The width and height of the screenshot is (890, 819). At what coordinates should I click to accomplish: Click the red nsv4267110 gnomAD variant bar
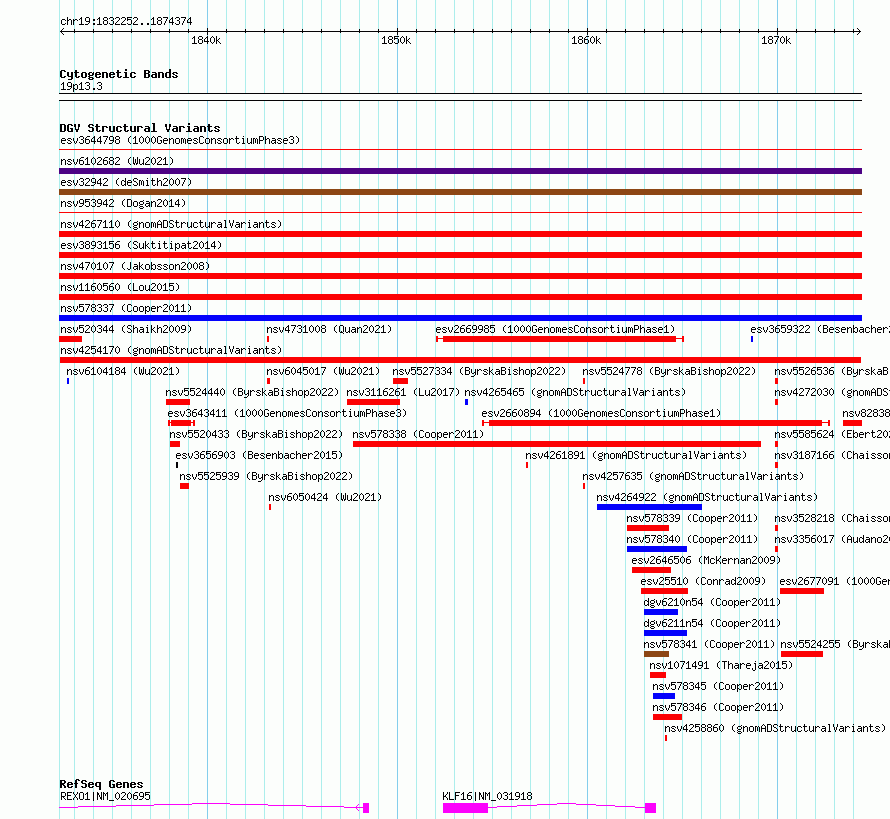coord(460,234)
